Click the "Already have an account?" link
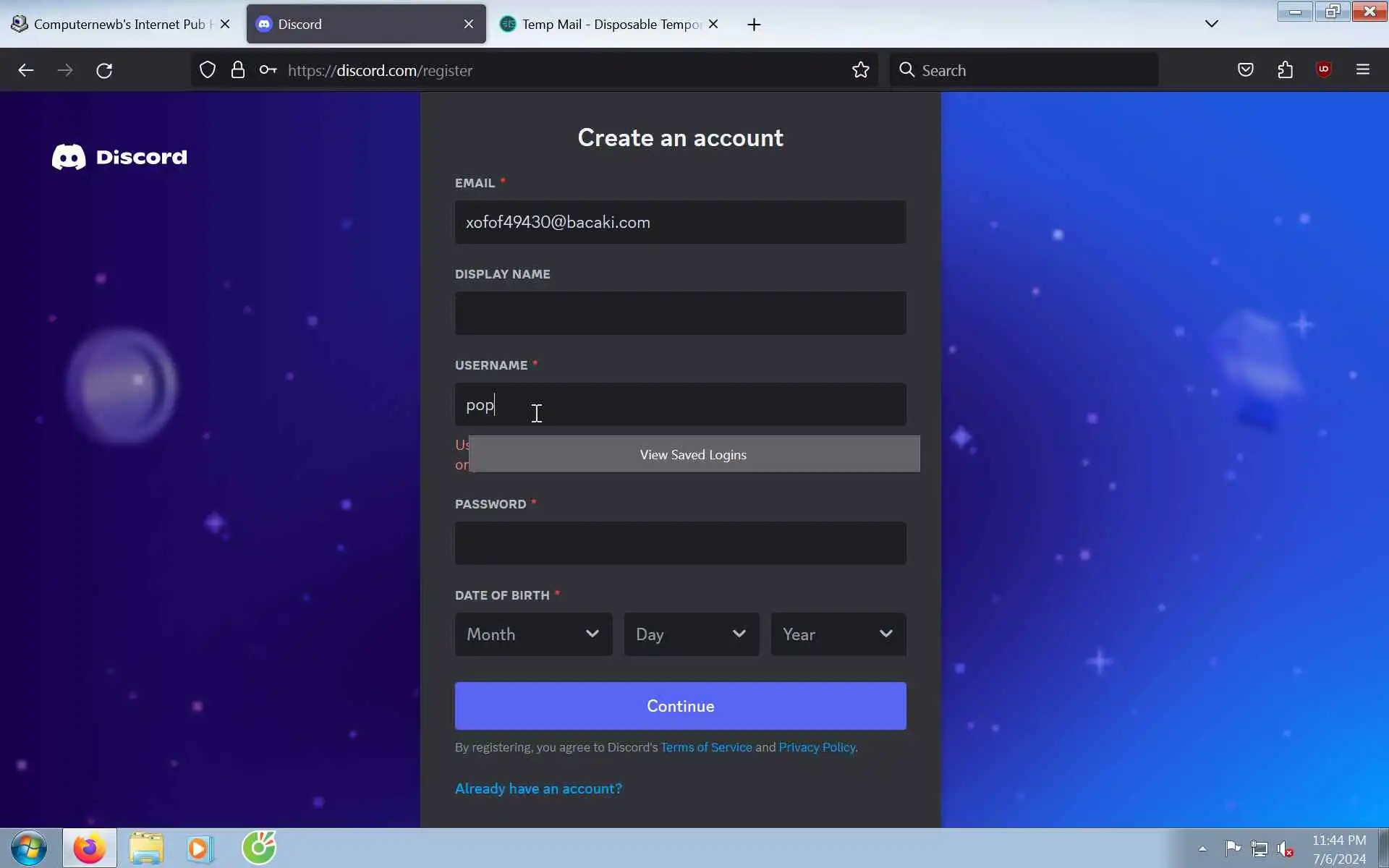 538,788
